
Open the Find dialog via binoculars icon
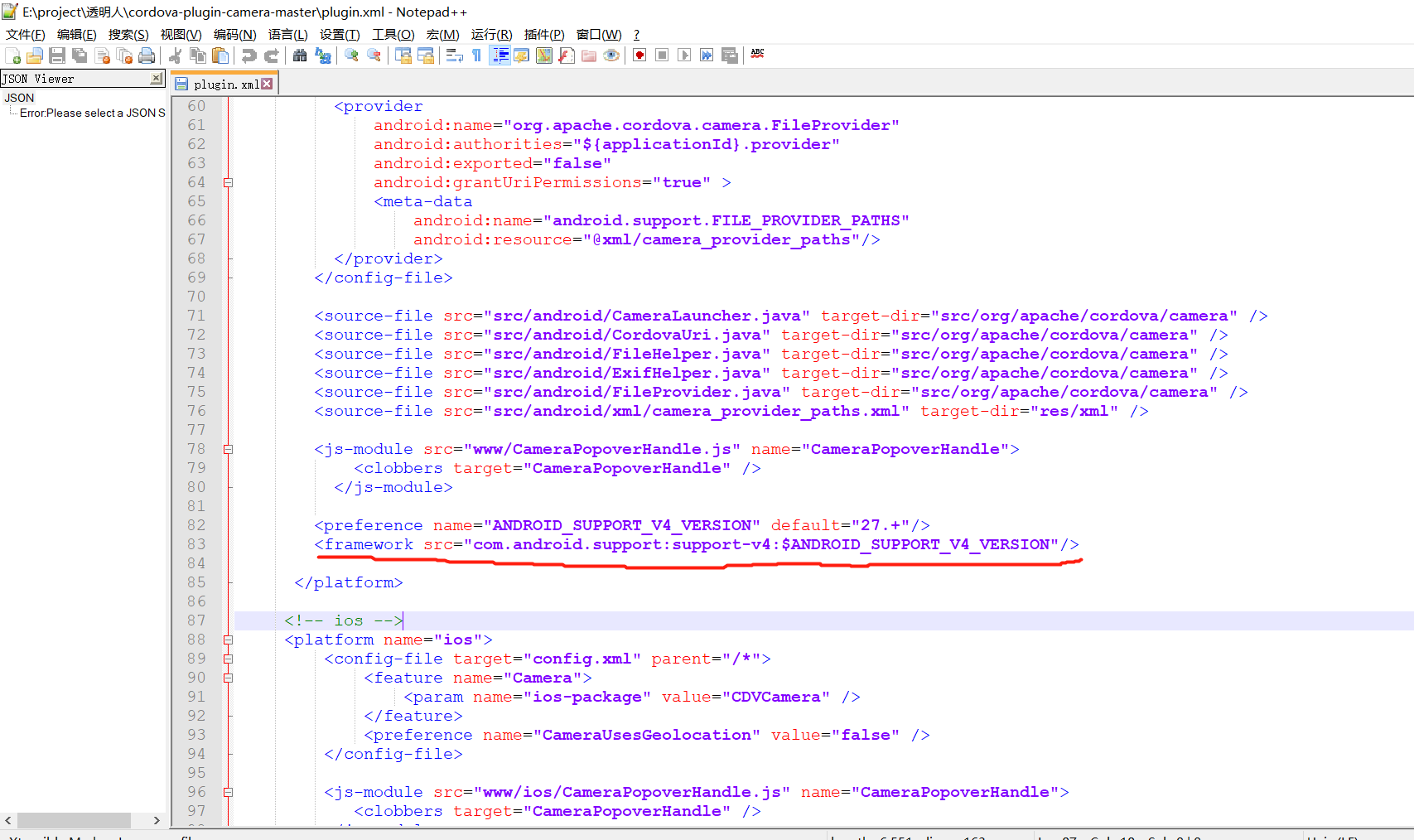point(300,55)
